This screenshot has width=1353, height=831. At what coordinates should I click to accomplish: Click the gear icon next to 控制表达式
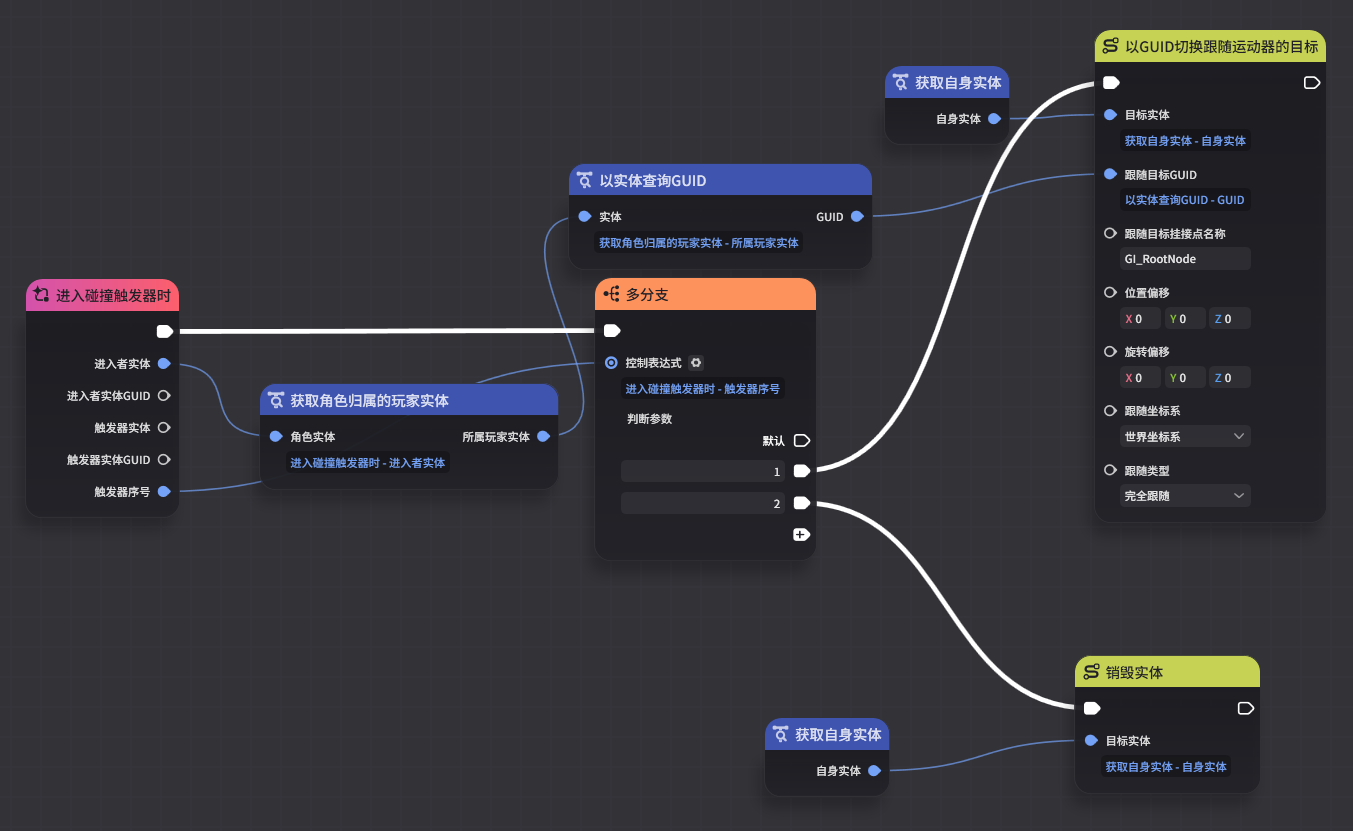(696, 363)
